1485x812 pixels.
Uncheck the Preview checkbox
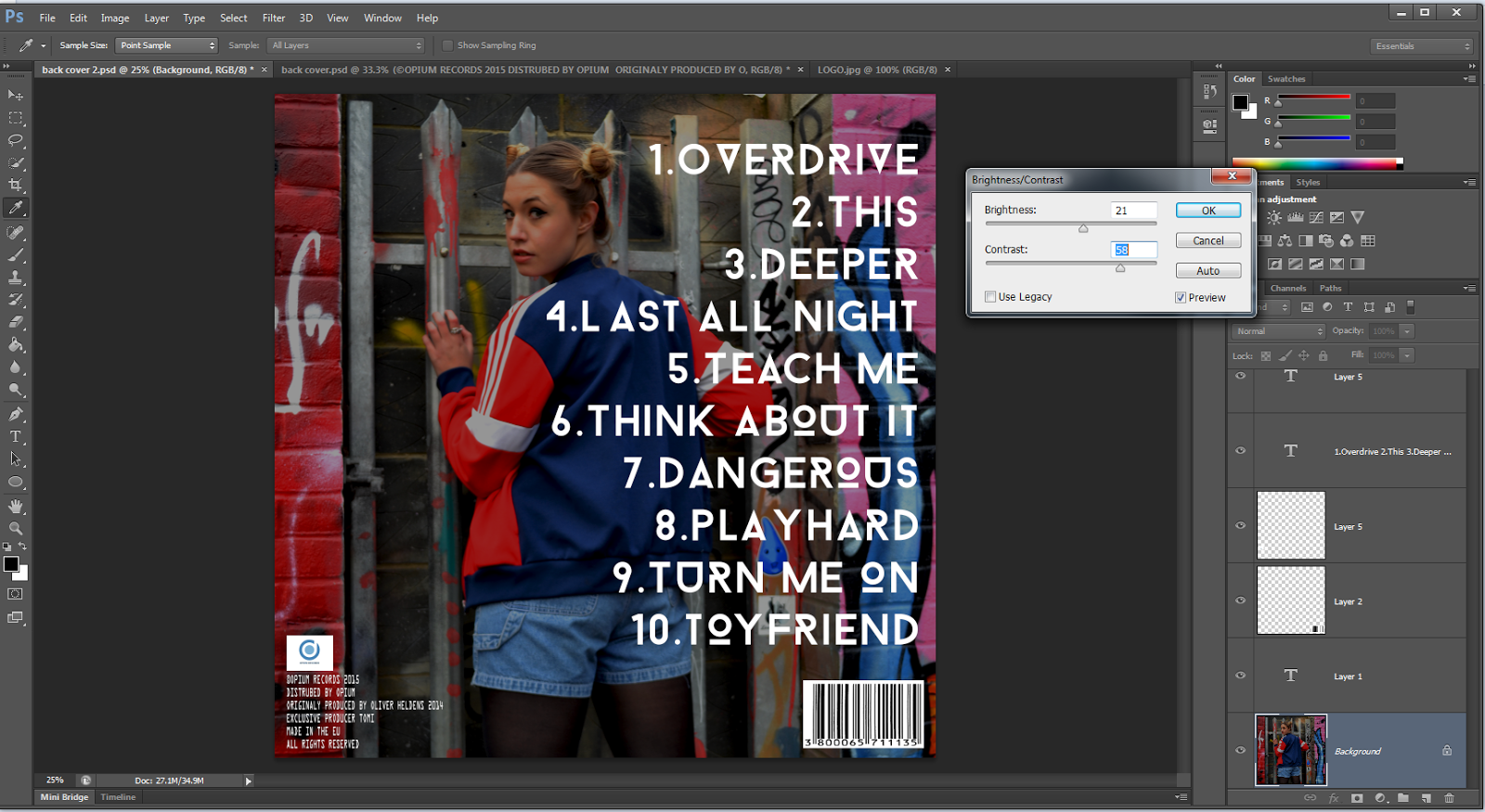coord(1181,298)
